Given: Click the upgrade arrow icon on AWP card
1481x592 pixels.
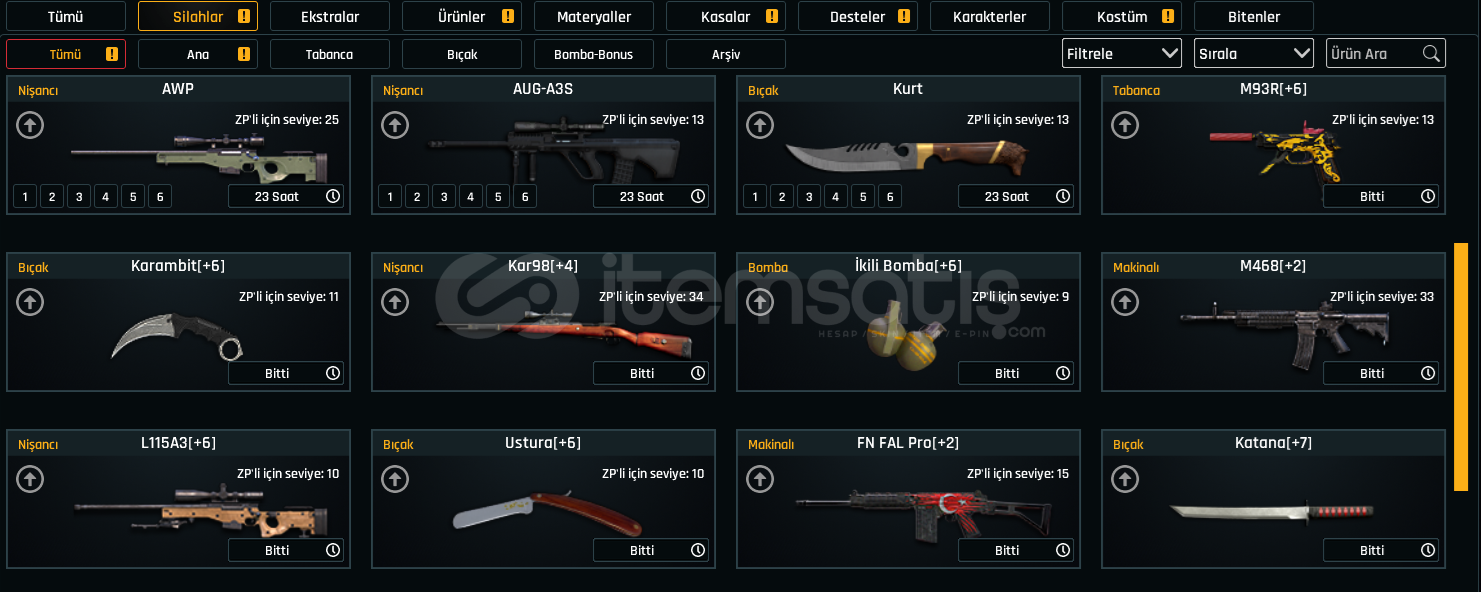Looking at the screenshot, I should 30,125.
